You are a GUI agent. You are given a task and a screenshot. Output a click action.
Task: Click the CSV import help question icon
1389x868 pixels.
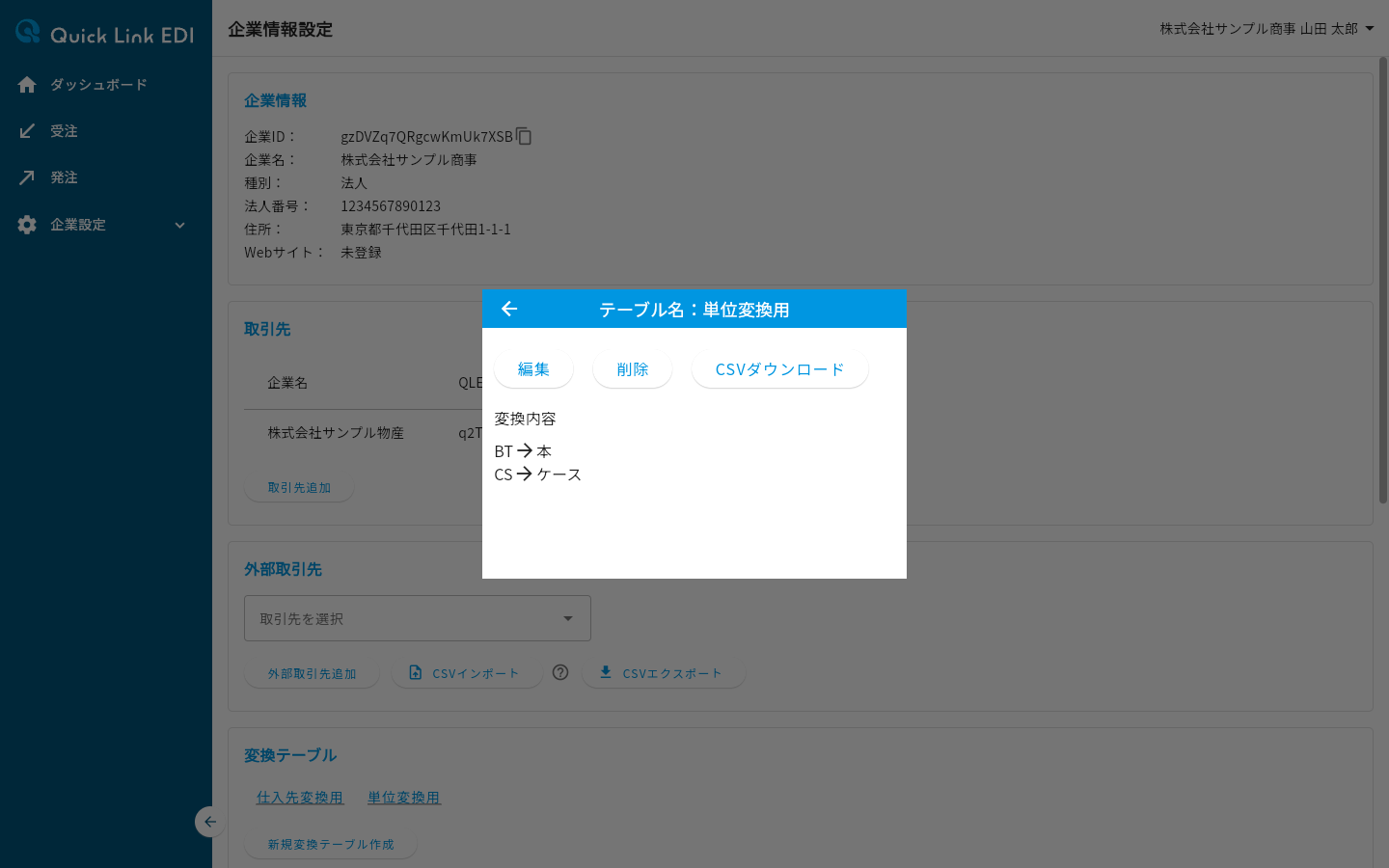pos(560,672)
